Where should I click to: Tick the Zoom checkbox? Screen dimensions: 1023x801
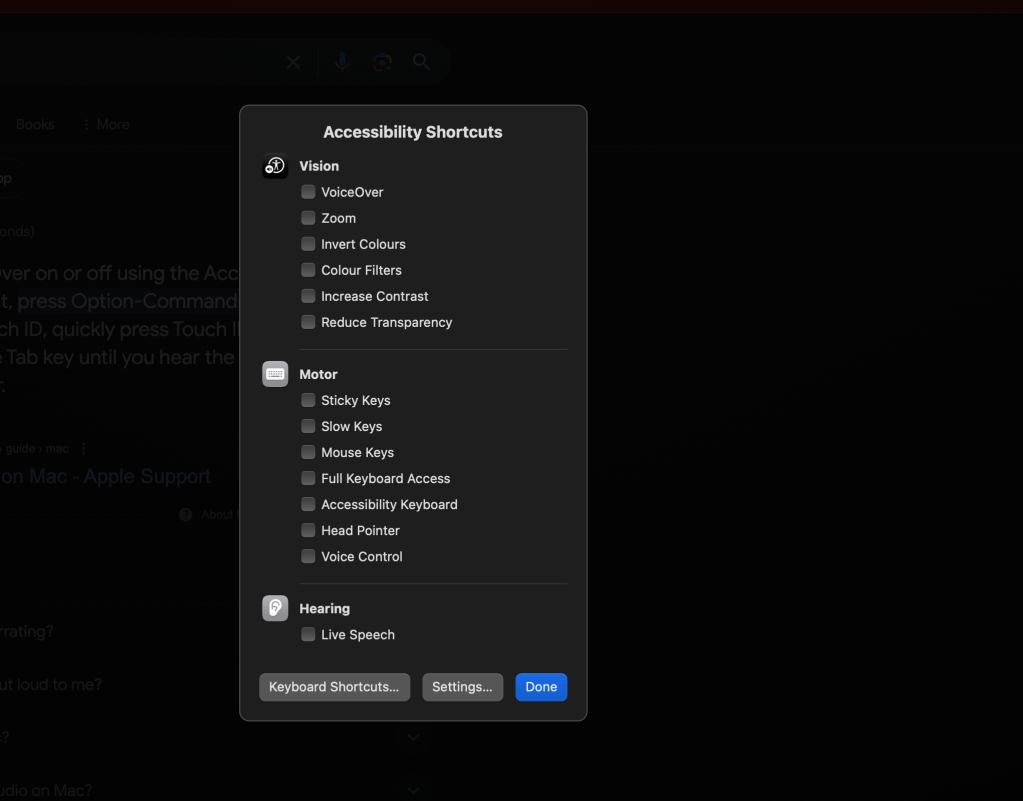(308, 218)
